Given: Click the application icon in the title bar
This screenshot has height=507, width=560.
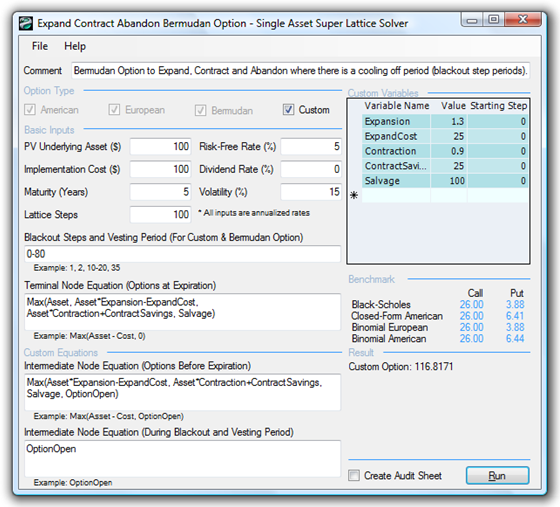Looking at the screenshot, I should click(x=26, y=24).
